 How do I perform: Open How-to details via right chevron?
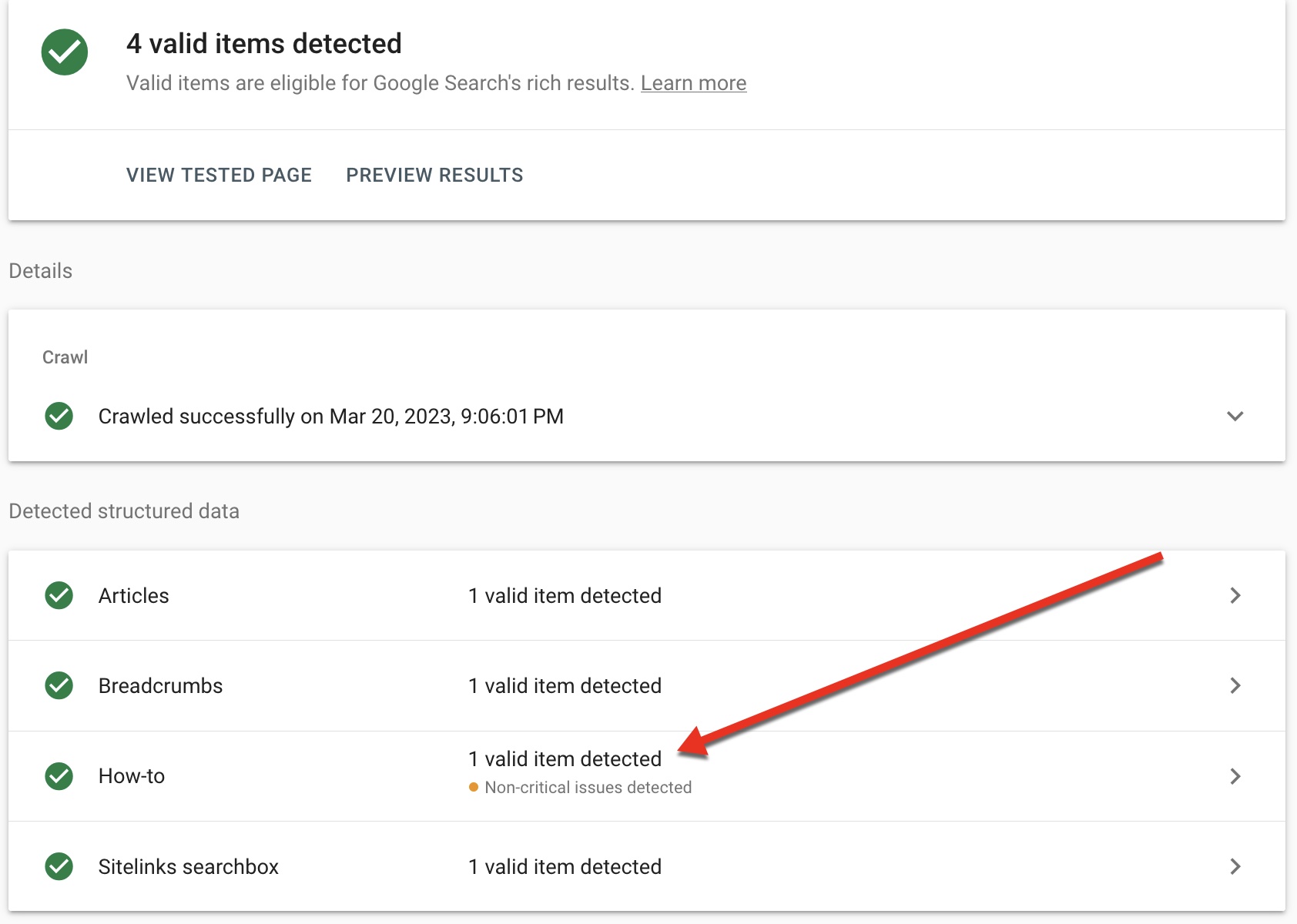[1235, 776]
